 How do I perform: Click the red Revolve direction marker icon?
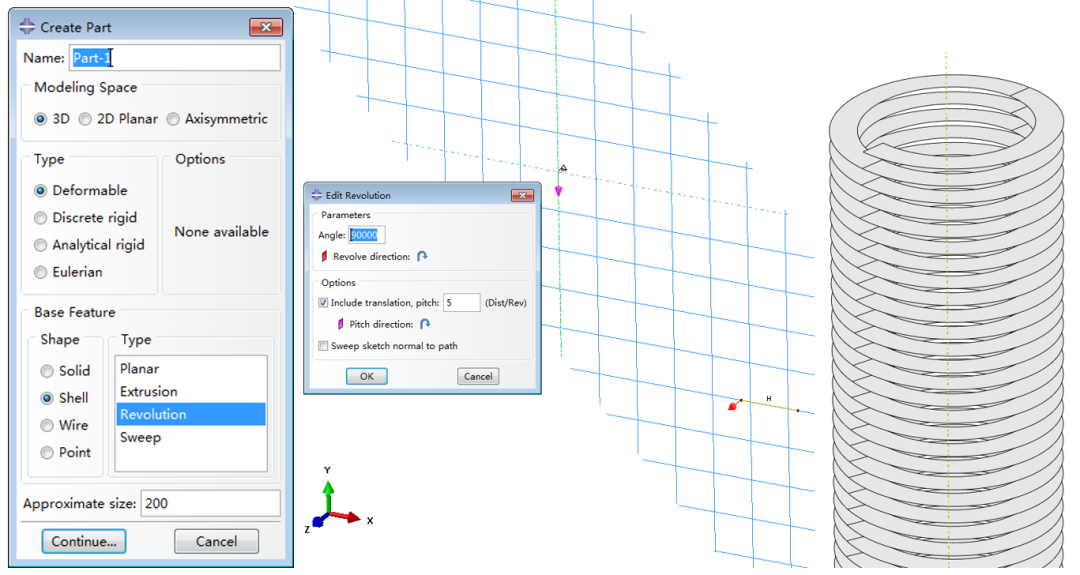click(324, 256)
